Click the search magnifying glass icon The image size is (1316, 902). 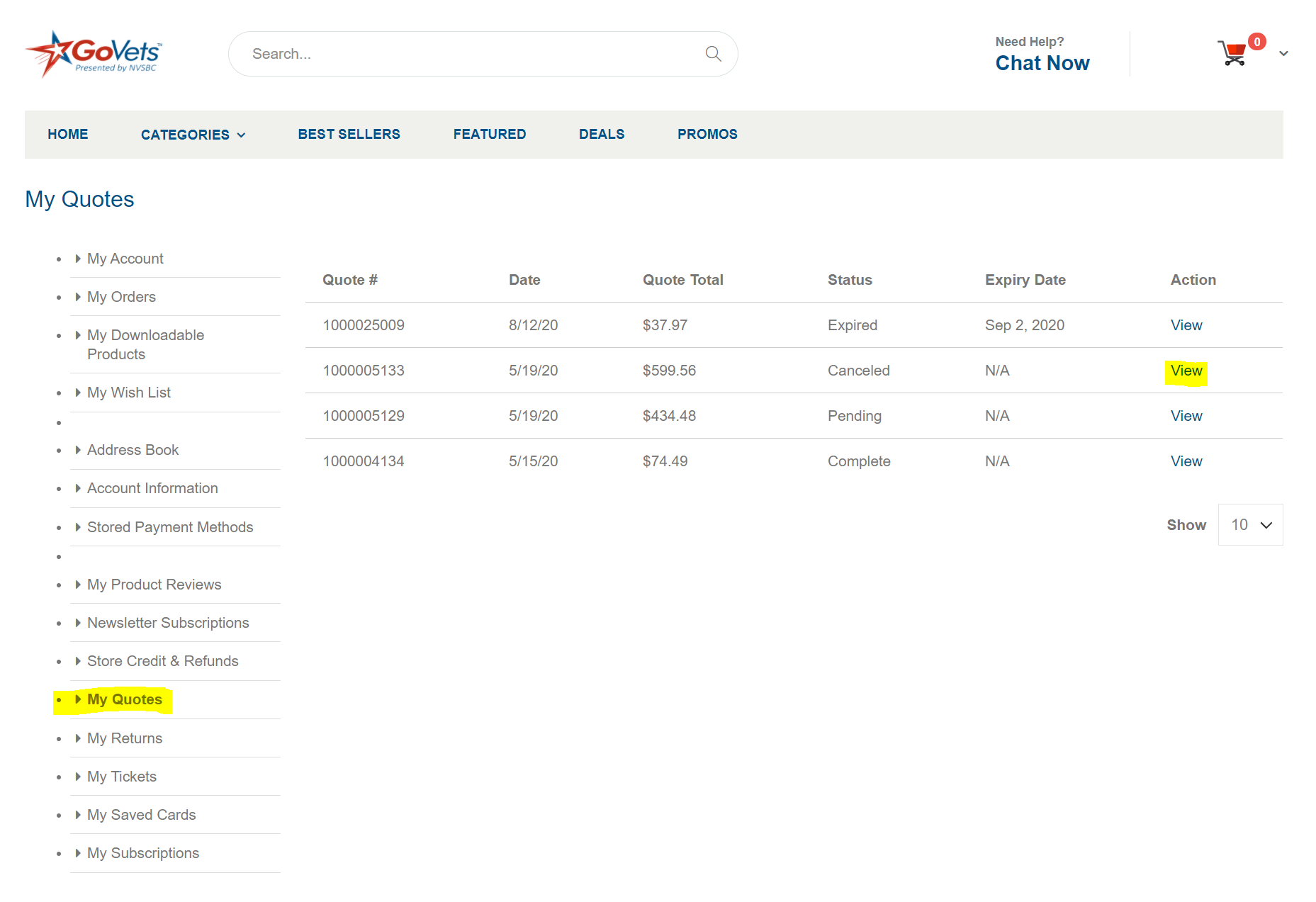(x=713, y=54)
